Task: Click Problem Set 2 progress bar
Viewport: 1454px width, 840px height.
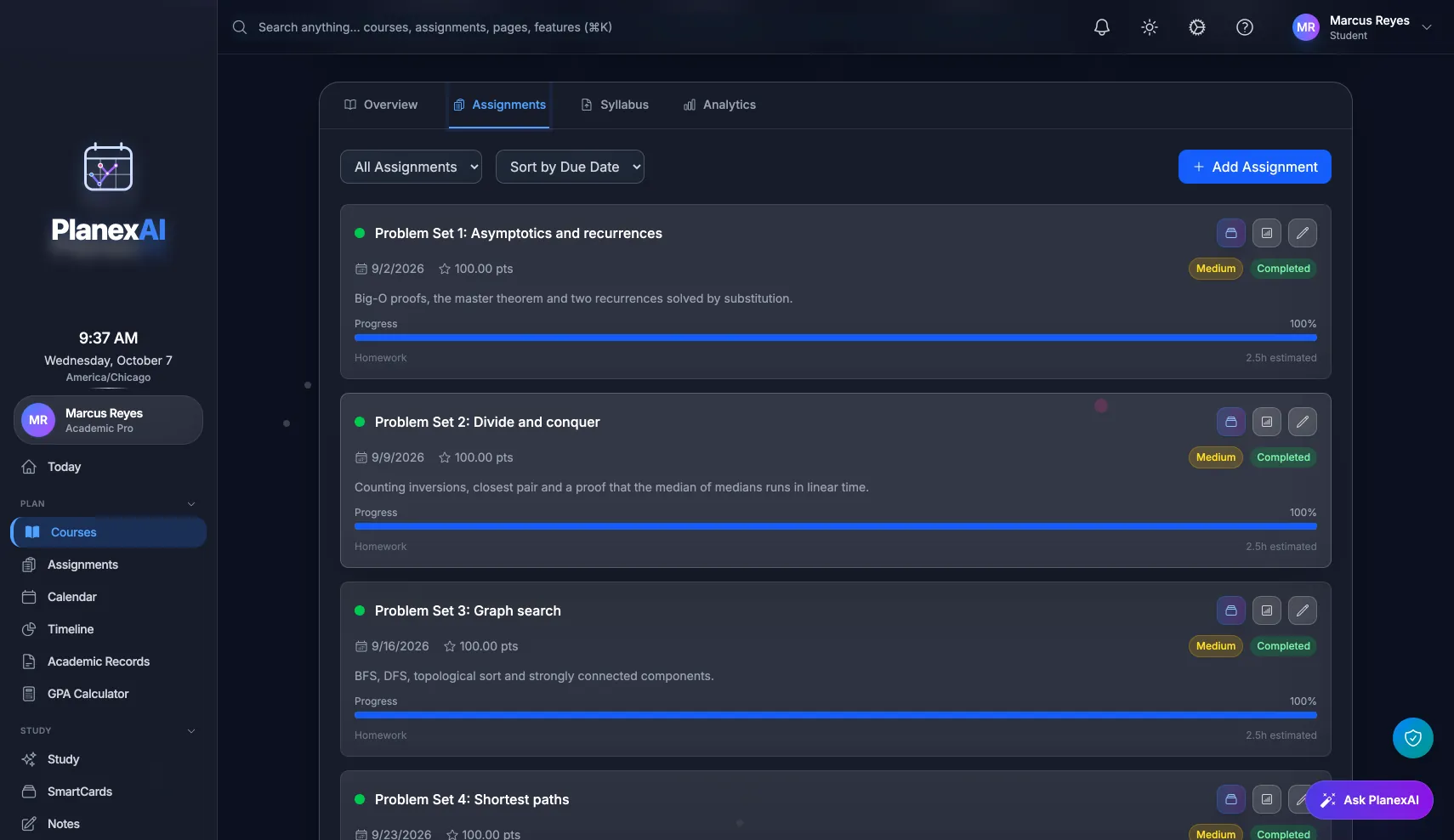Action: [x=836, y=526]
